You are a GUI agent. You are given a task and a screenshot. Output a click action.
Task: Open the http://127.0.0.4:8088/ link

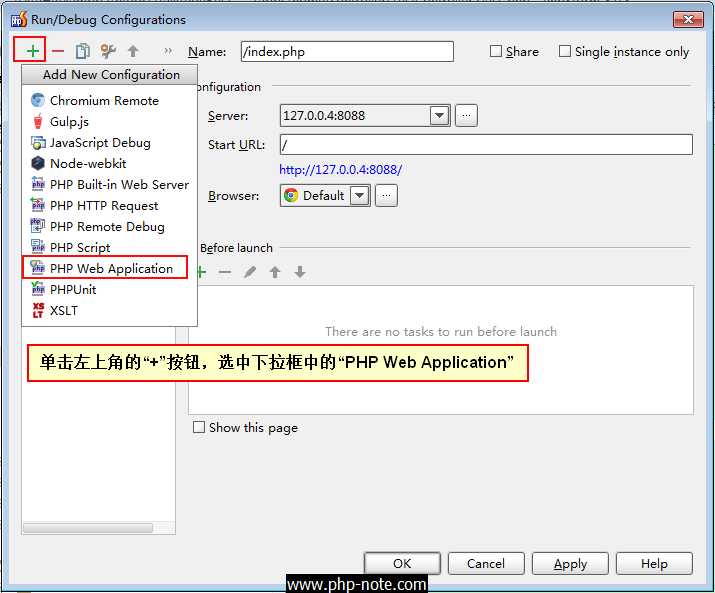pos(340,170)
